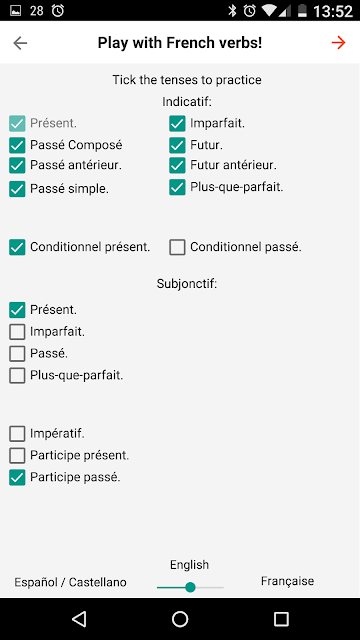Tap the Bluetooth status bar icon

232,11
